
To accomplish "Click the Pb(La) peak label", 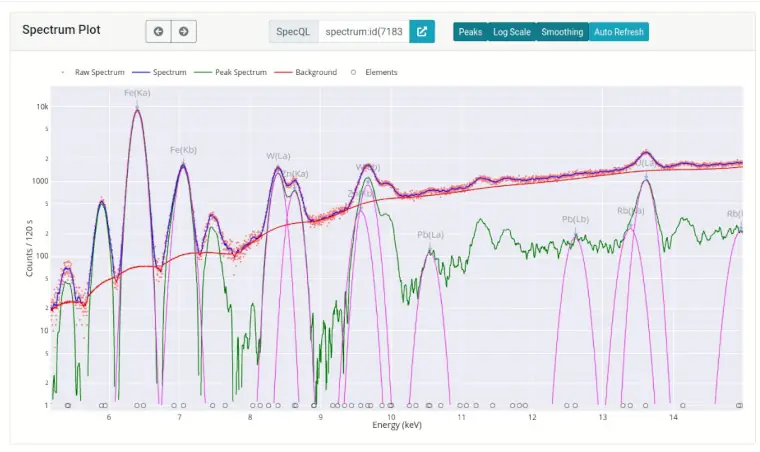I will (x=430, y=235).
